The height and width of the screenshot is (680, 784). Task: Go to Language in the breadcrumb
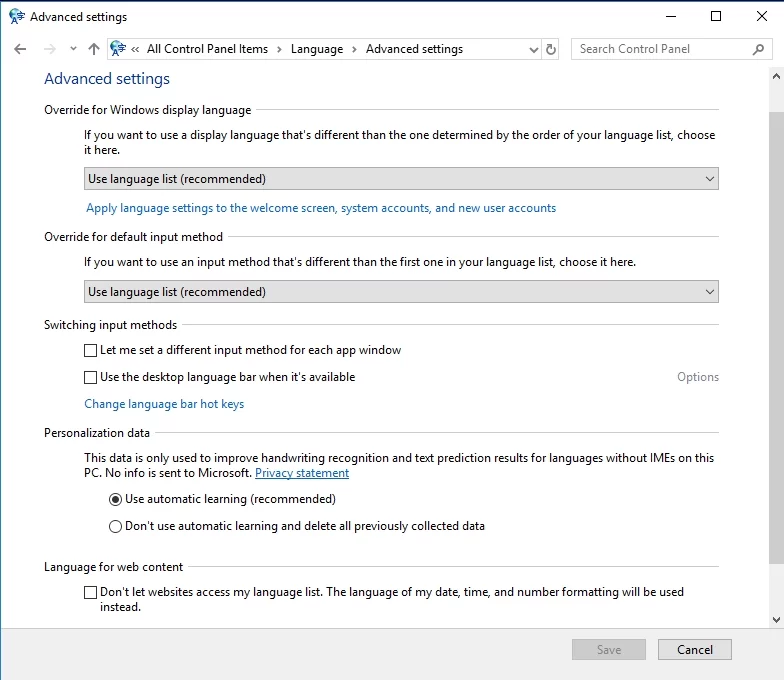point(316,49)
